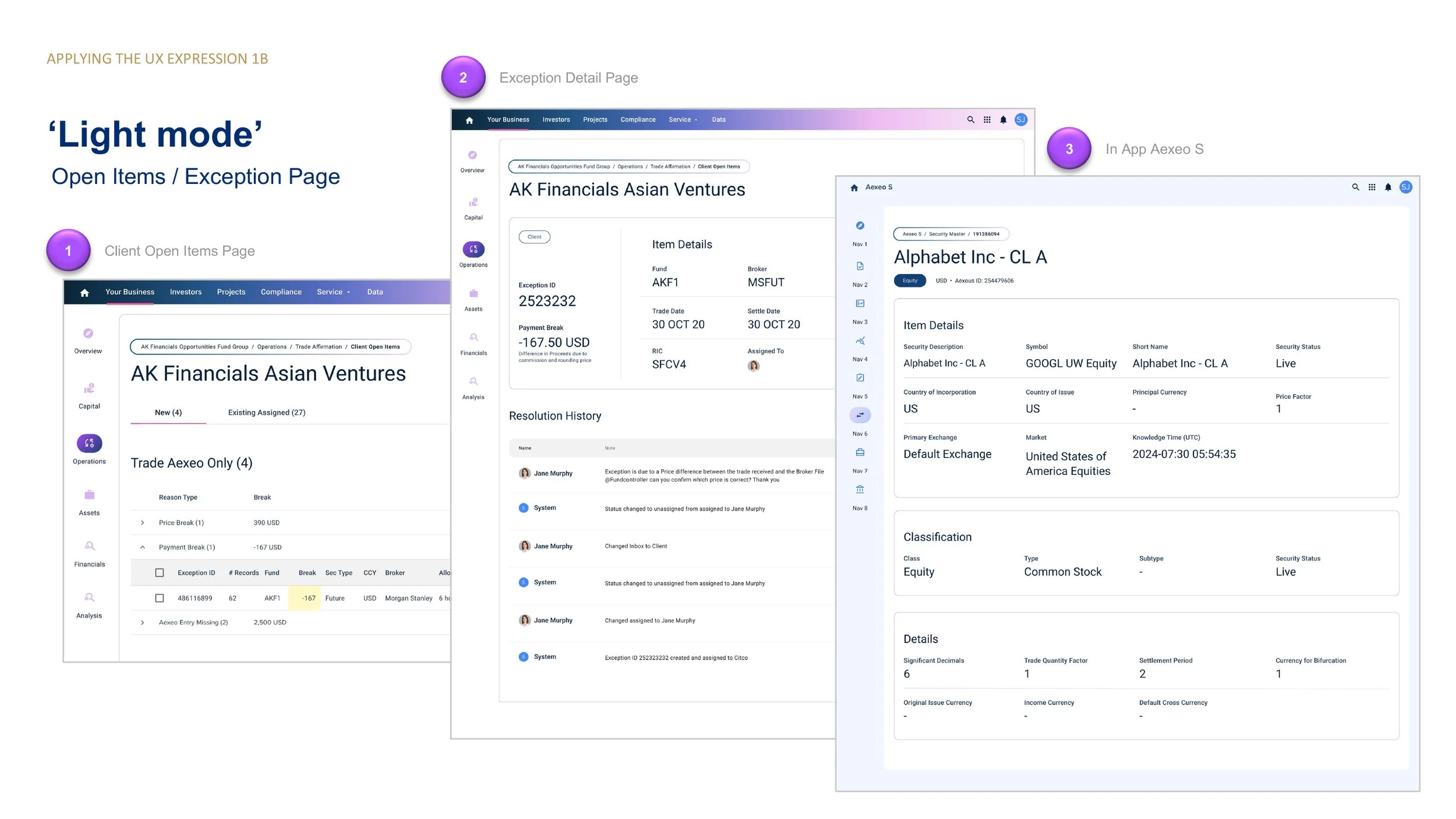This screenshot has height=819, width=1456.
Task: Tick the checkbox for exception 486116899
Action: click(160, 598)
